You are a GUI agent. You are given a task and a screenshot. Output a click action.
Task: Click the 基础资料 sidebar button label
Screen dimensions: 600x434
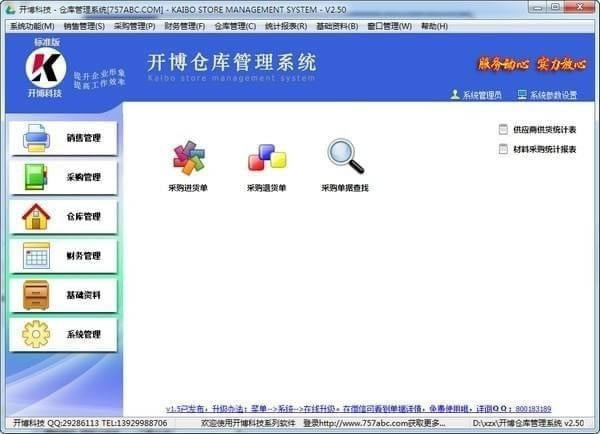coord(83,295)
